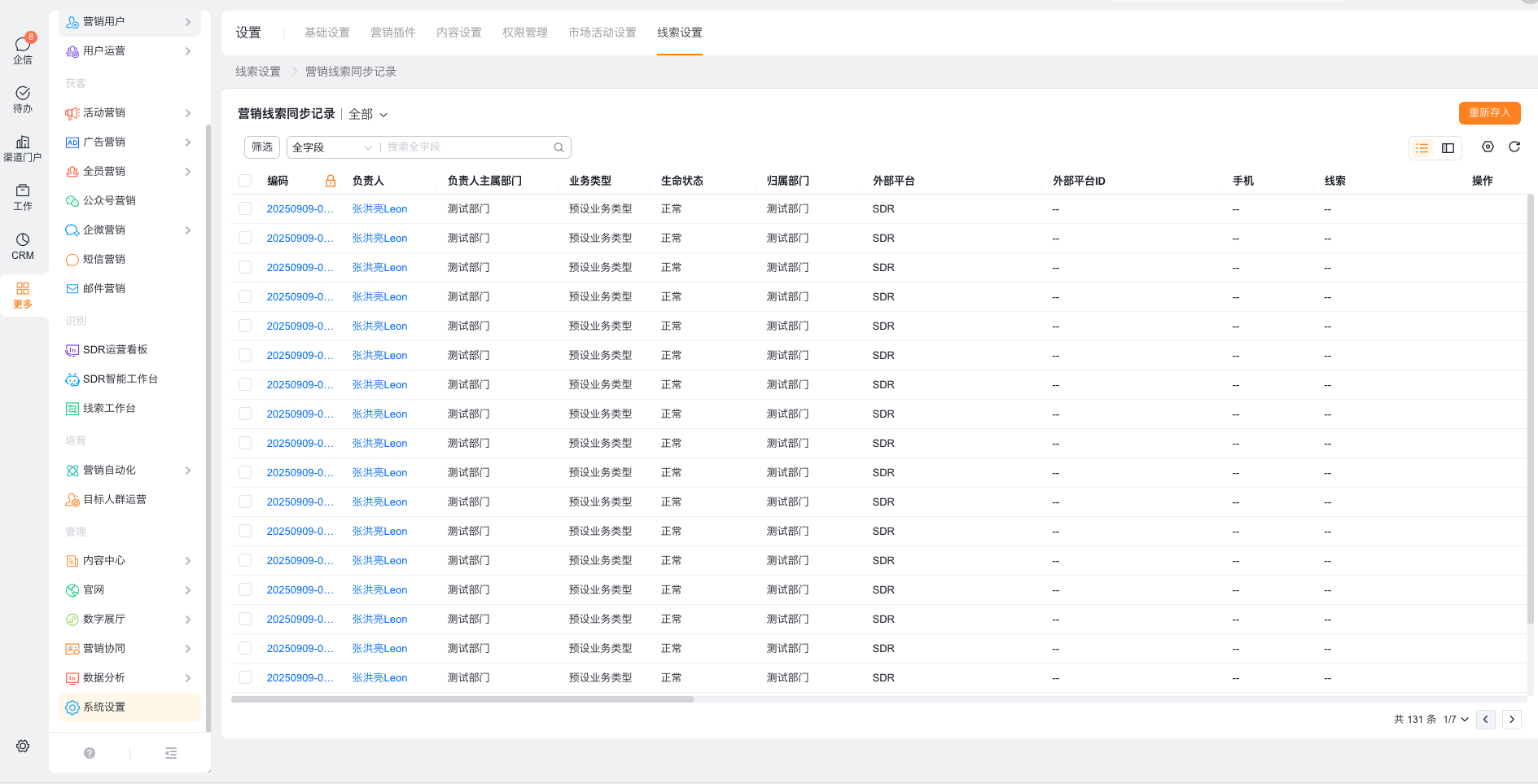1538x784 pixels.
Task: Check the first table row checkbox
Action: (245, 208)
